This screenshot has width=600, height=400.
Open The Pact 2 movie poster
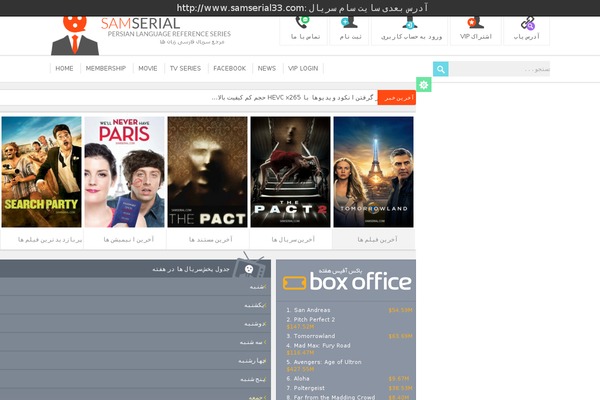[290, 172]
